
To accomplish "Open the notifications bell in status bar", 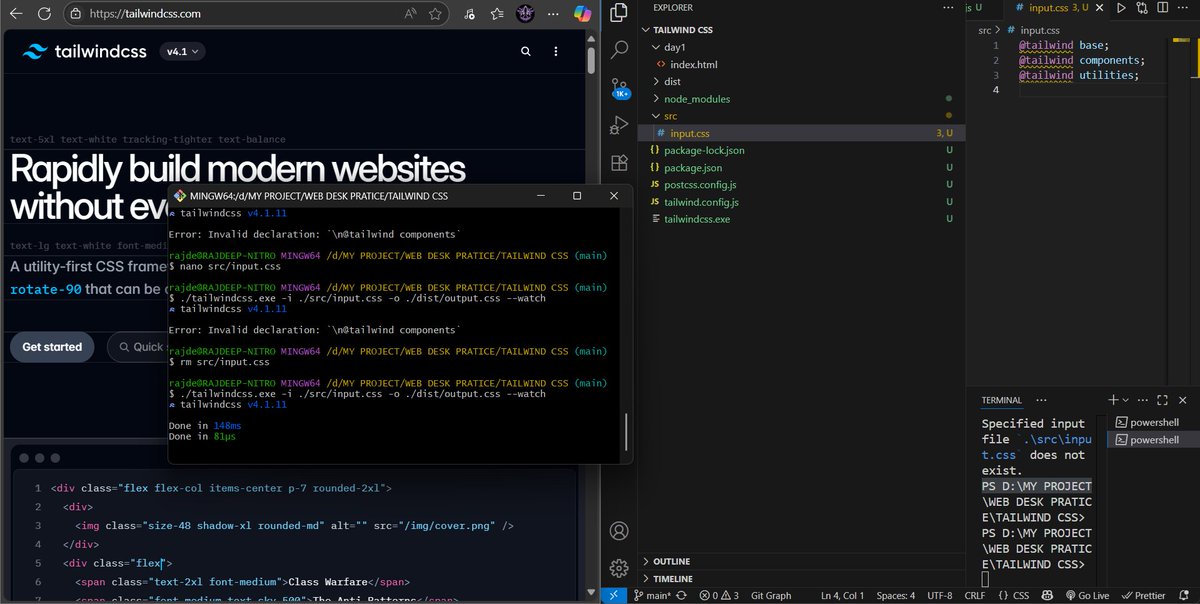I will (1186, 596).
